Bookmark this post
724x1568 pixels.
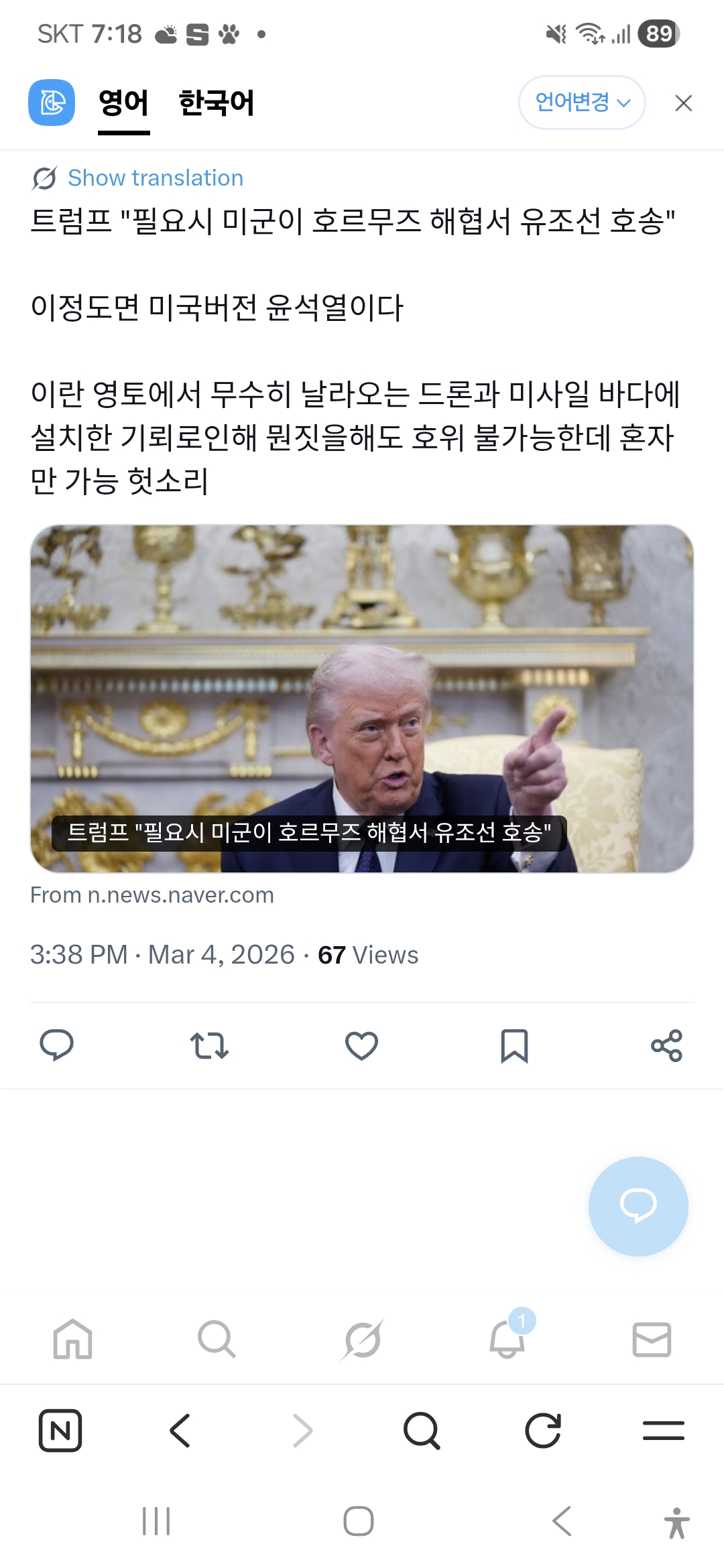click(x=514, y=1046)
